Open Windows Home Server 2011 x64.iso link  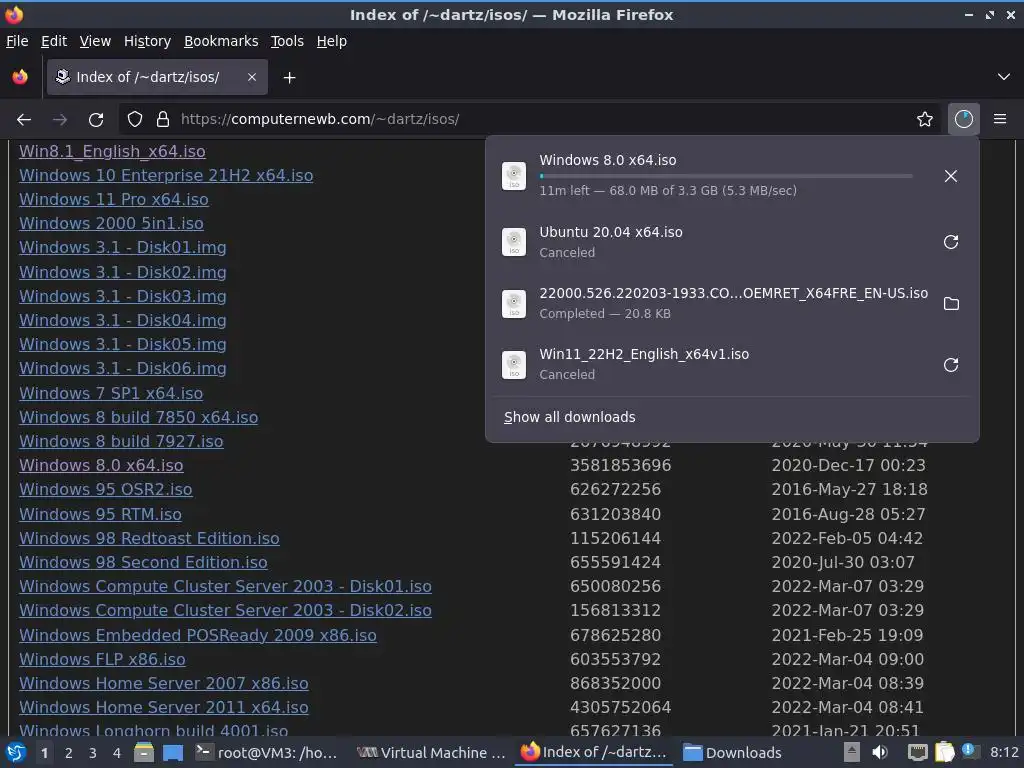(x=164, y=707)
